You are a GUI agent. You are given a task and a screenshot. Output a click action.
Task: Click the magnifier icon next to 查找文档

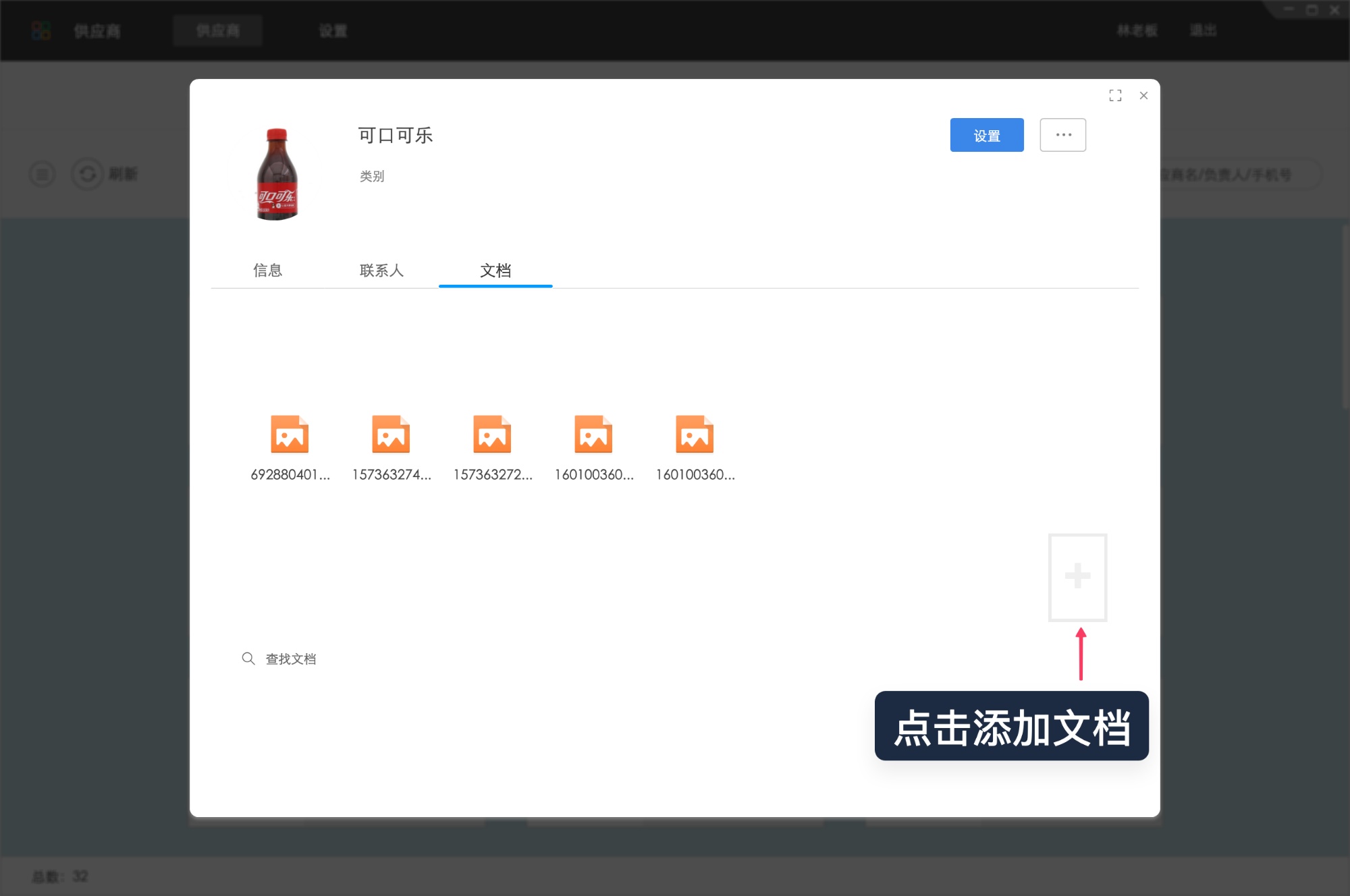click(248, 658)
